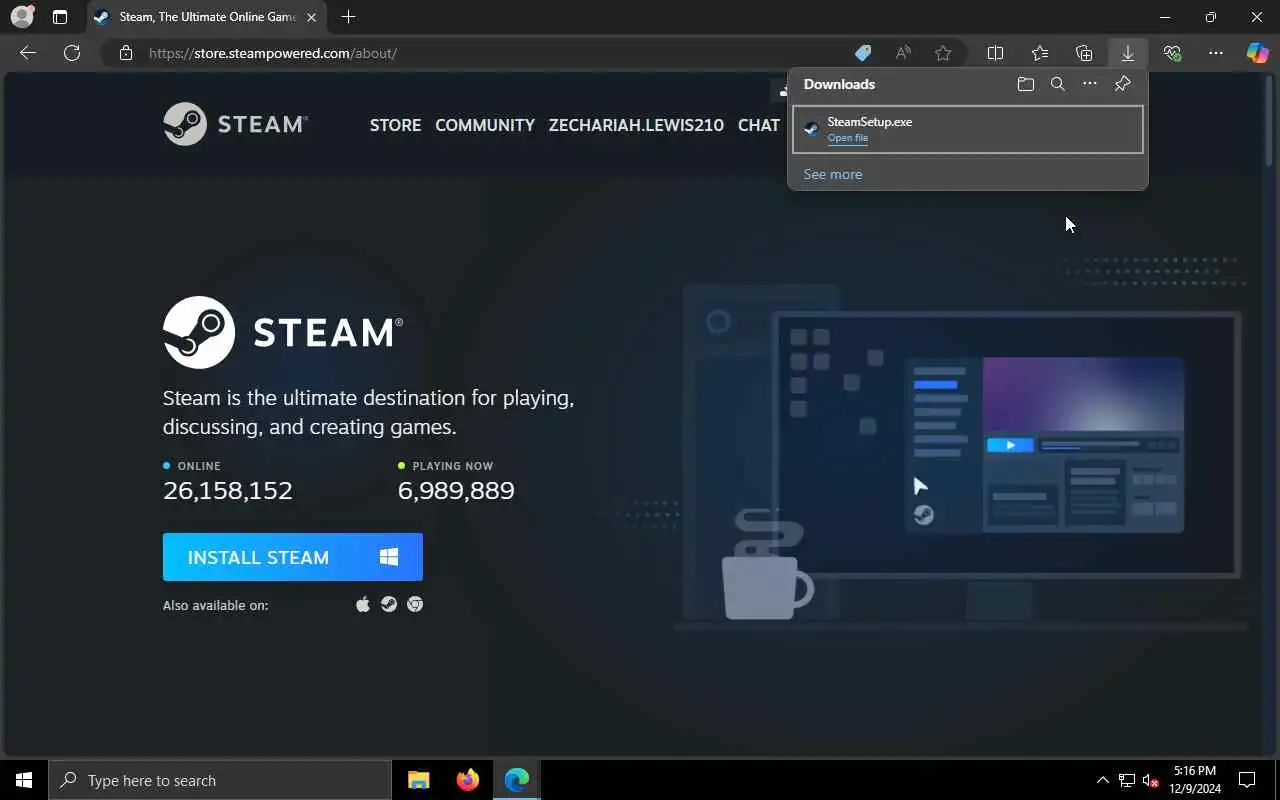This screenshot has height=800, width=1280.
Task: Open the notification center icon
Action: (x=1247, y=780)
